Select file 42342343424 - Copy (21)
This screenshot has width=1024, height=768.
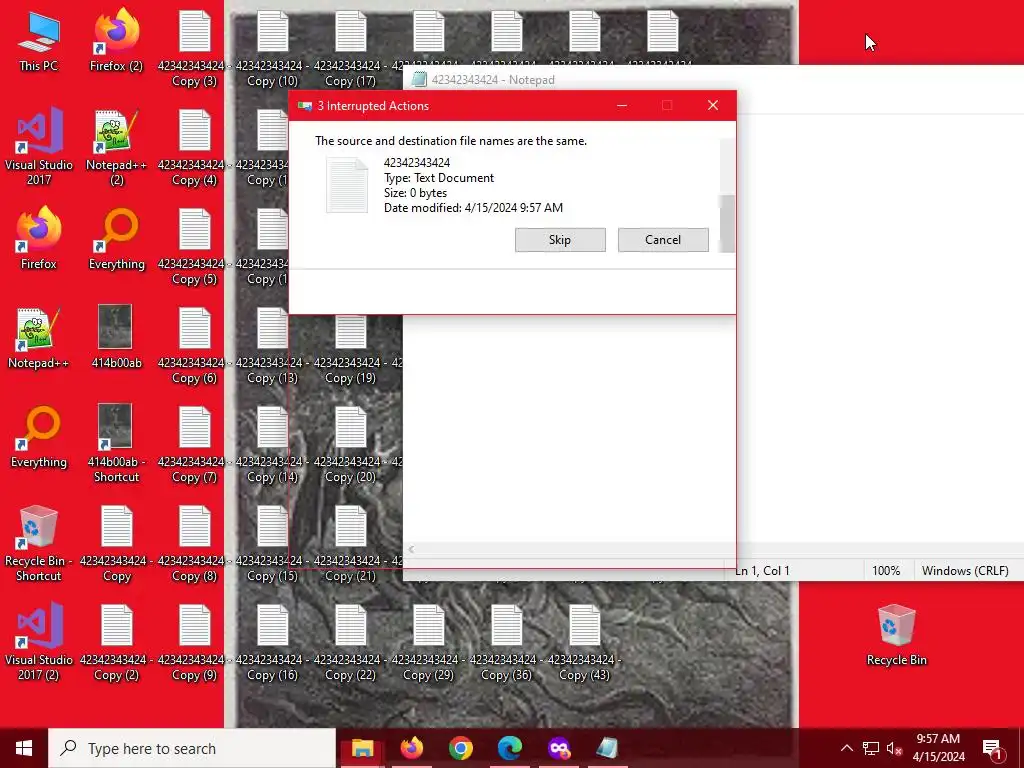[350, 544]
